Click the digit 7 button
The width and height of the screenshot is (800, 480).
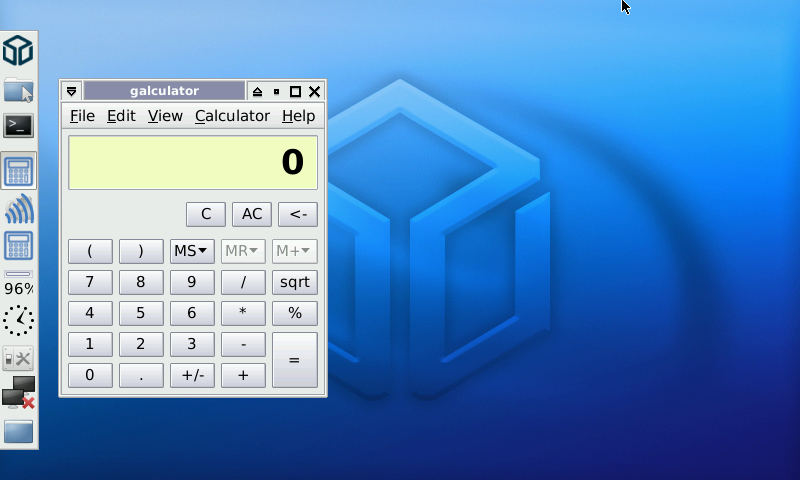[x=90, y=282]
